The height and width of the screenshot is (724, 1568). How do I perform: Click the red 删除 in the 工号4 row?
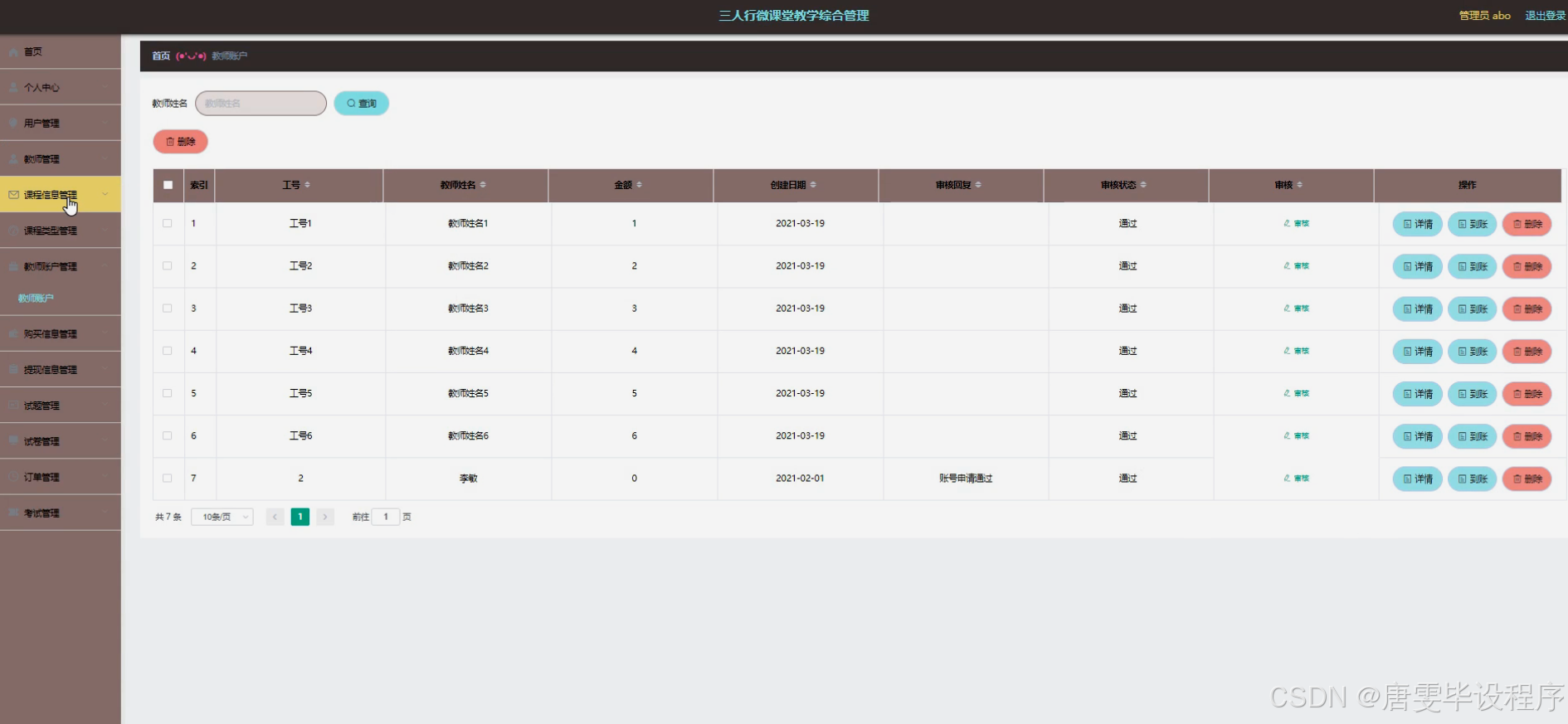pyautogui.click(x=1527, y=352)
